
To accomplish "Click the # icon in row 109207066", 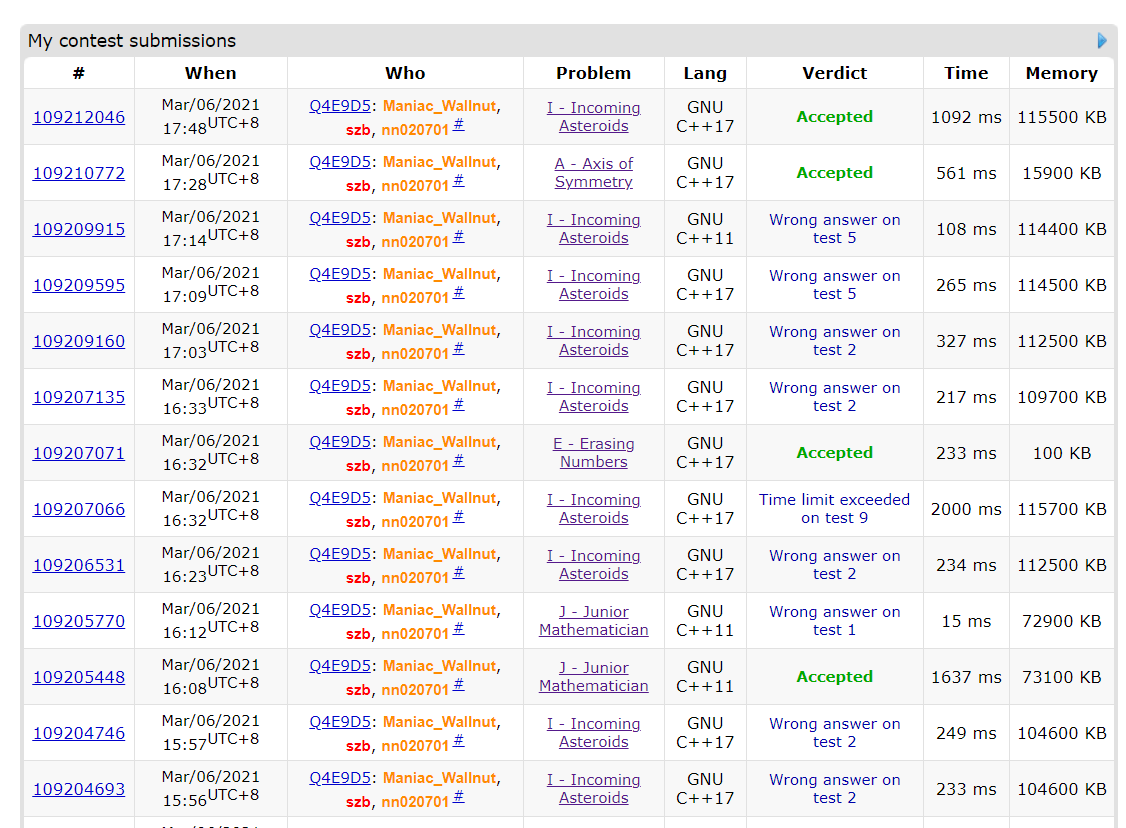I will coord(458,517).
